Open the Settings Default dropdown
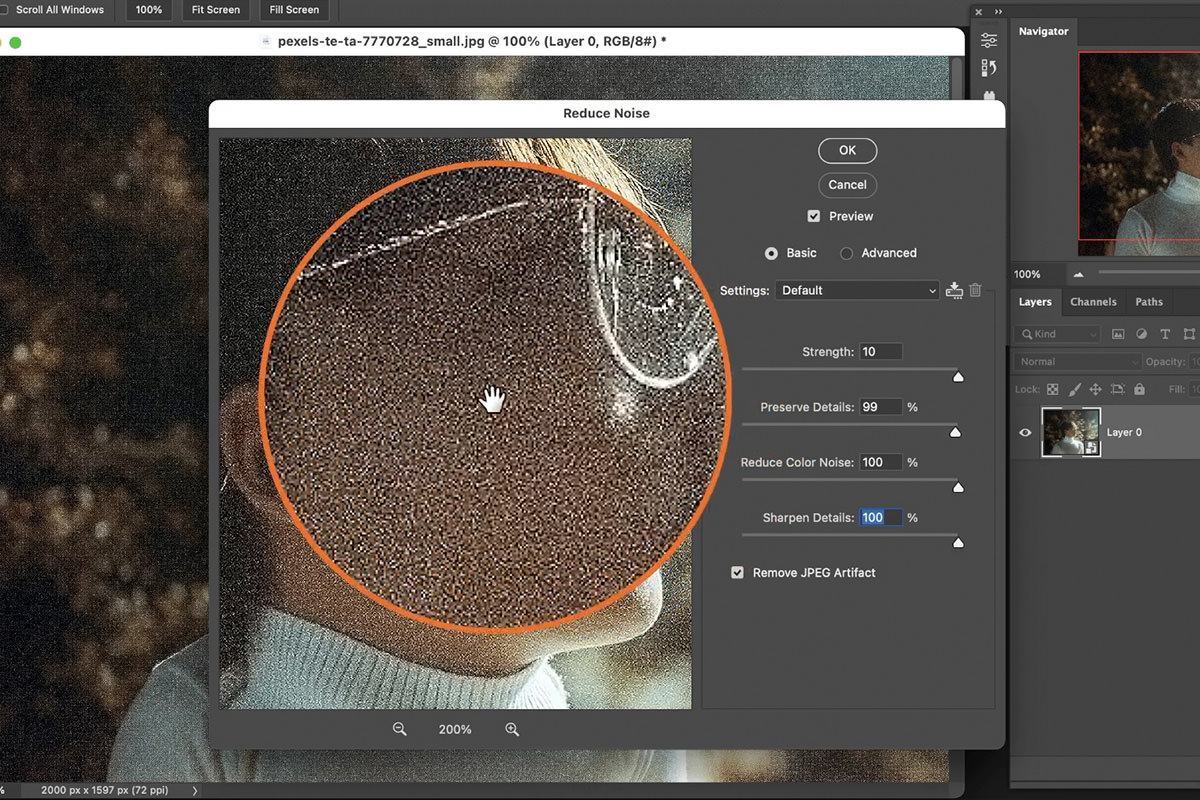The height and width of the screenshot is (800, 1200). click(x=857, y=290)
